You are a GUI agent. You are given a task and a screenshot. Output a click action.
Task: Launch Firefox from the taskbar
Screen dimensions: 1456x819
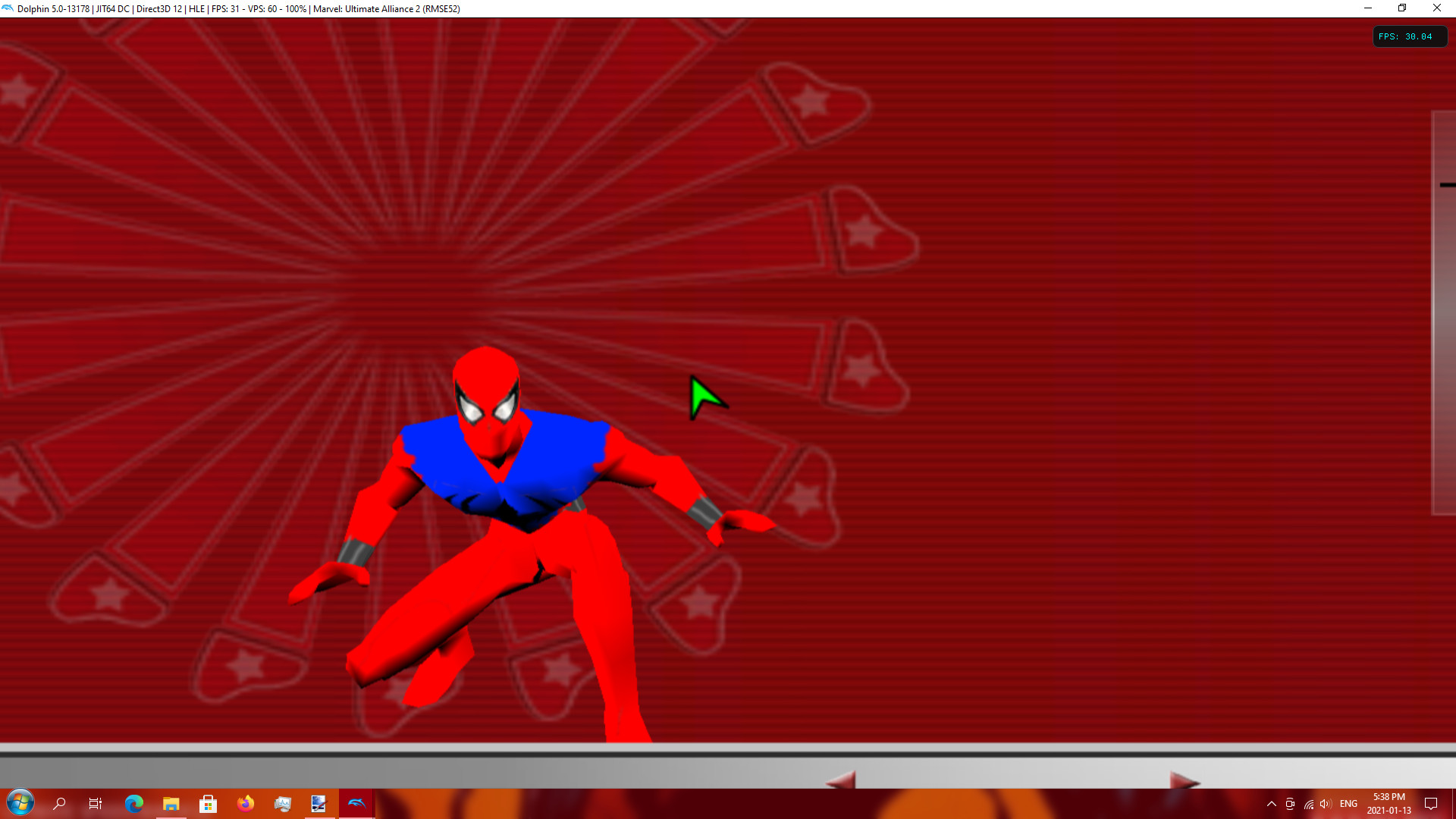[246, 803]
